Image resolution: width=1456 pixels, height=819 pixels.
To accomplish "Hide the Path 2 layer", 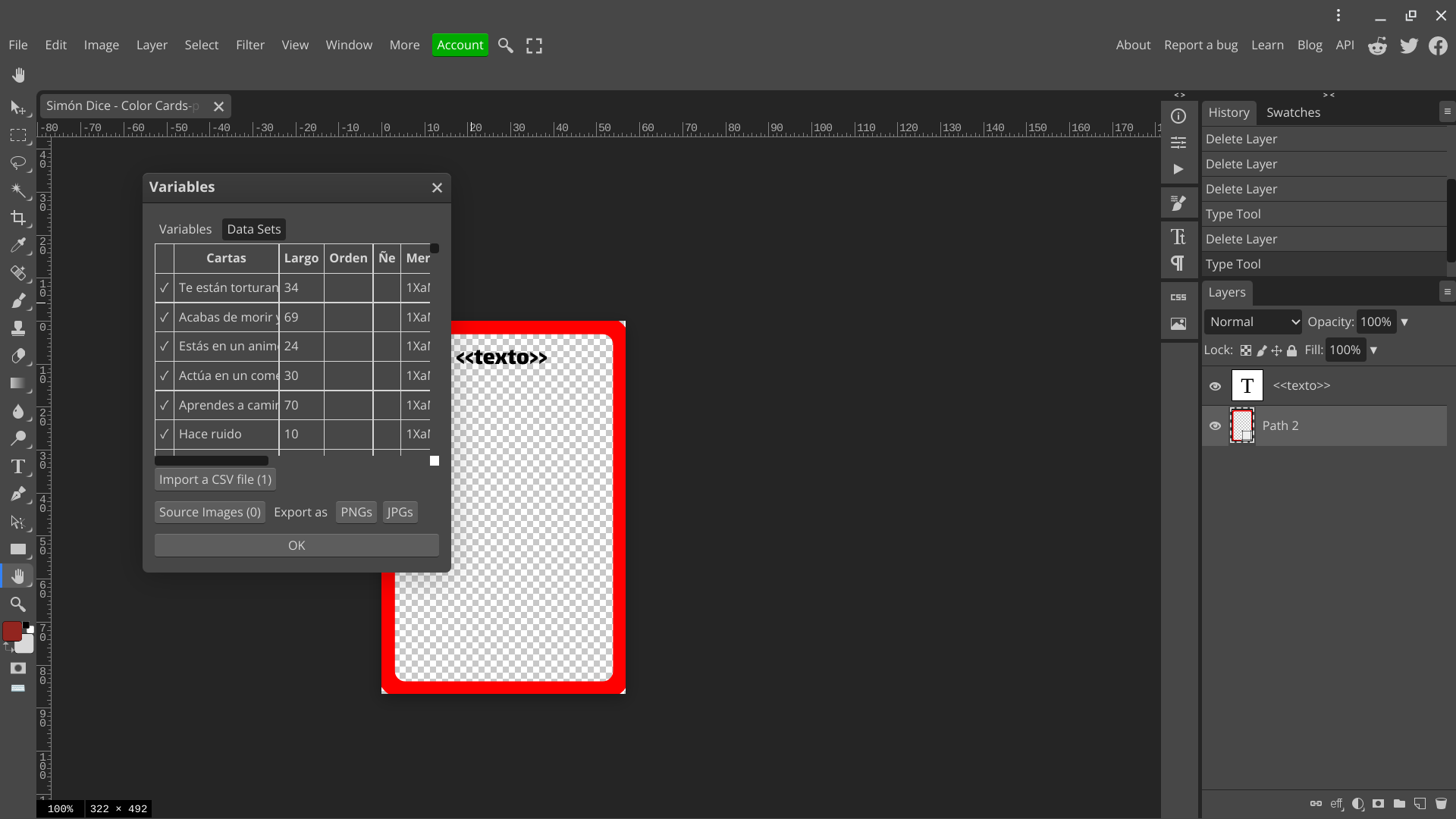I will pos(1216,425).
